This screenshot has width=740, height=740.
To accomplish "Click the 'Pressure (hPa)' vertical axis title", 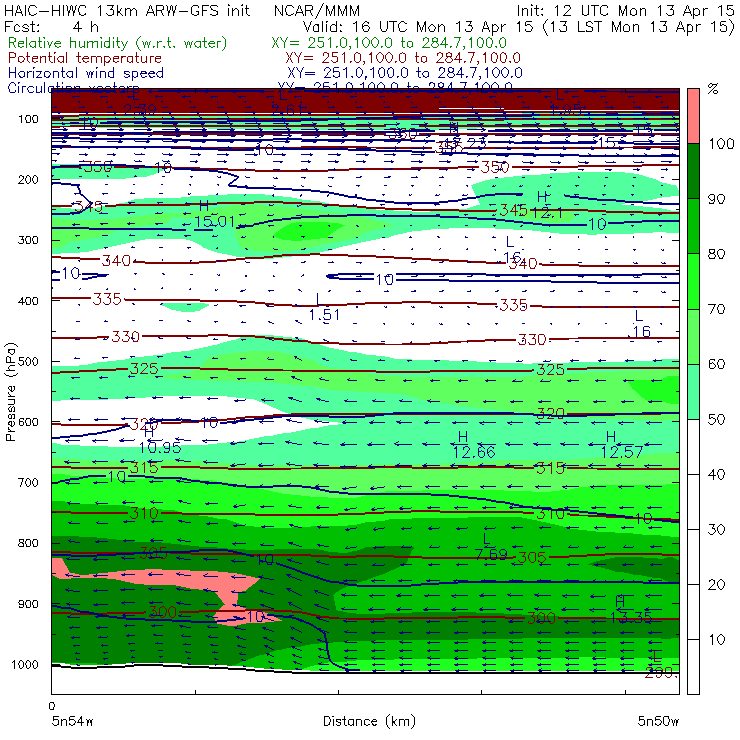I will coord(10,392).
